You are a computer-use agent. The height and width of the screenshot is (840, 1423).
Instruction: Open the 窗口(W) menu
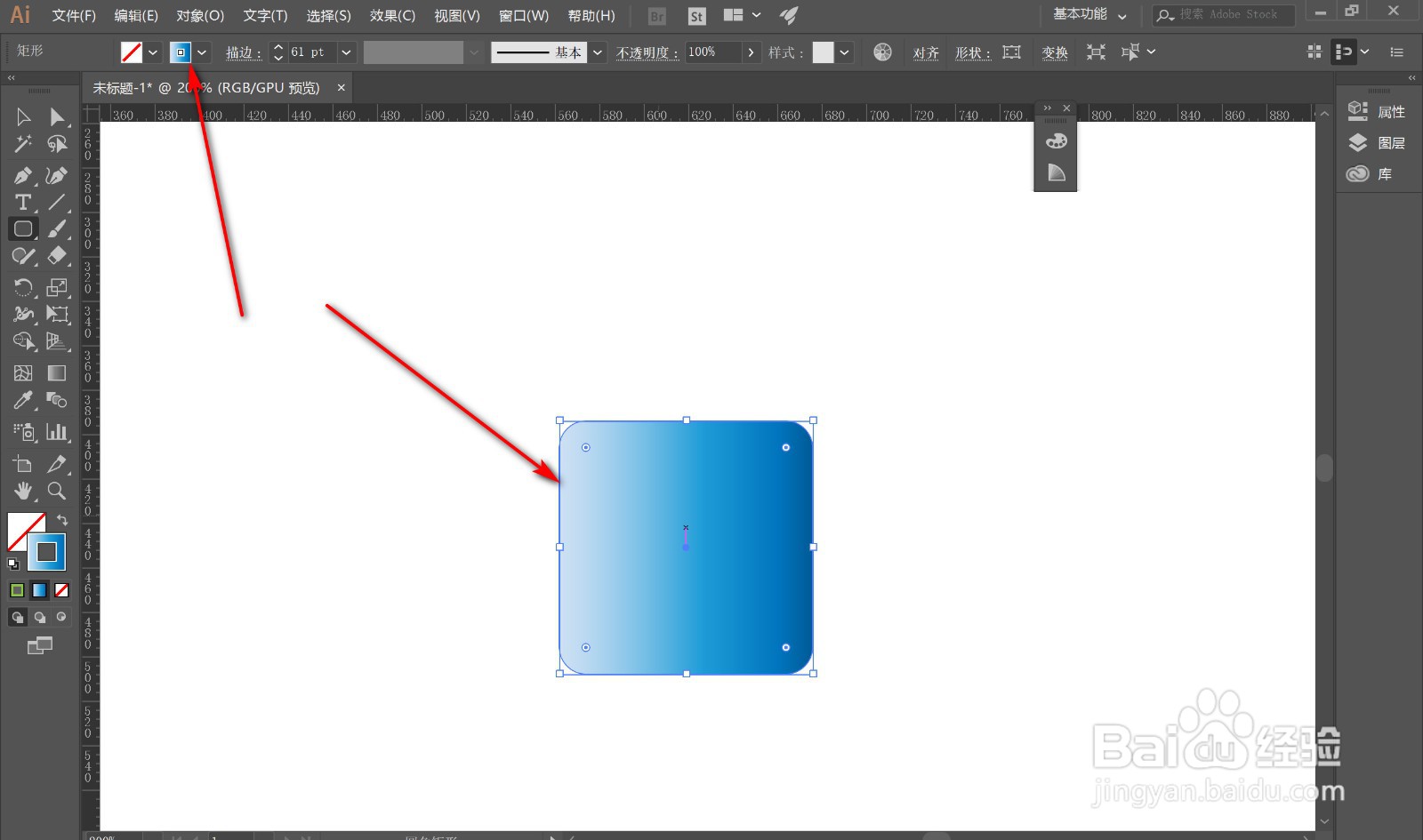coord(524,15)
